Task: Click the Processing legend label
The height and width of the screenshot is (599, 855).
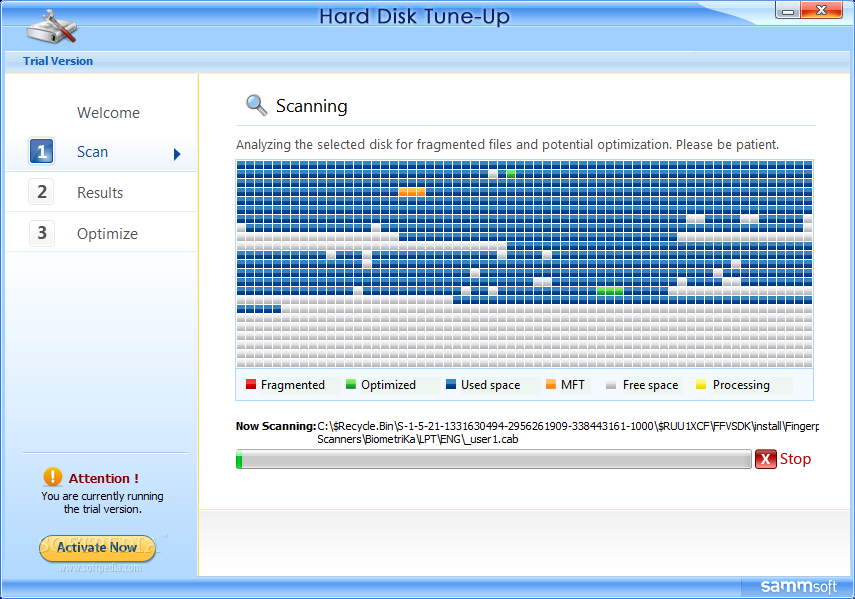Action: (741, 385)
